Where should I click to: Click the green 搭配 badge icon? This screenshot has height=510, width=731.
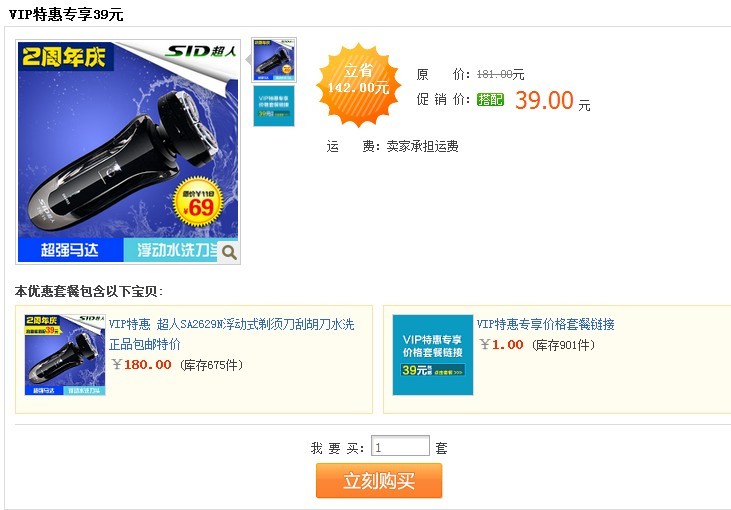click(490, 99)
